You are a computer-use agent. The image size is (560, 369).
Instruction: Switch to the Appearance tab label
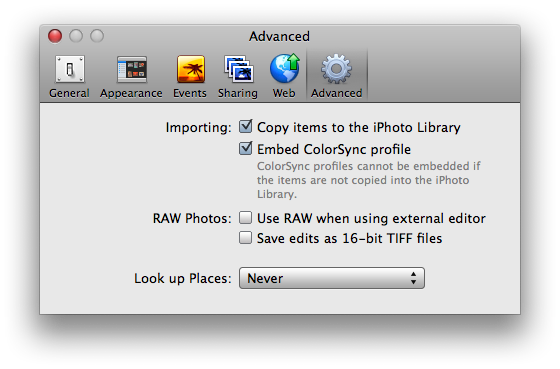(131, 93)
